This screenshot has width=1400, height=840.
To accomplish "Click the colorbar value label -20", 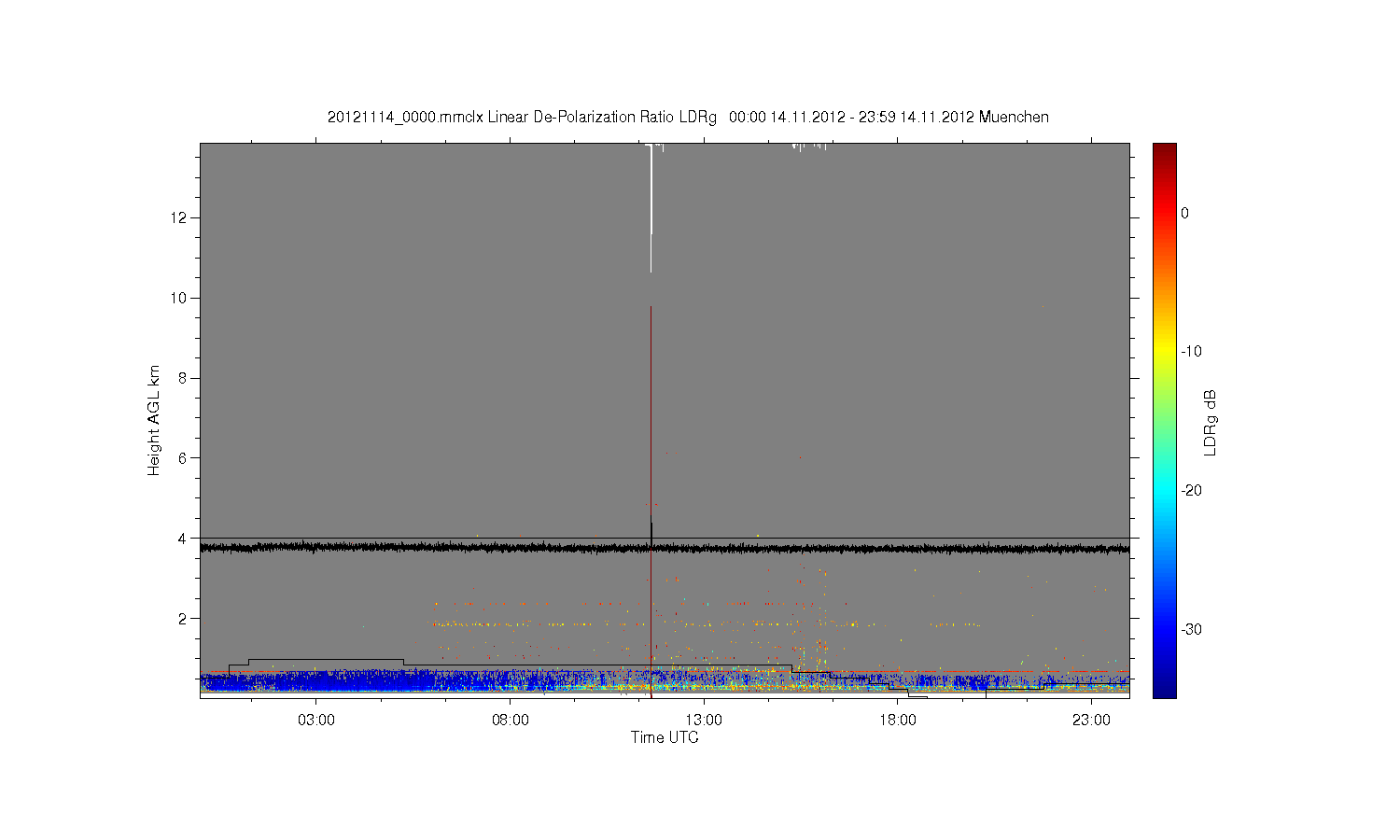I will [1191, 490].
